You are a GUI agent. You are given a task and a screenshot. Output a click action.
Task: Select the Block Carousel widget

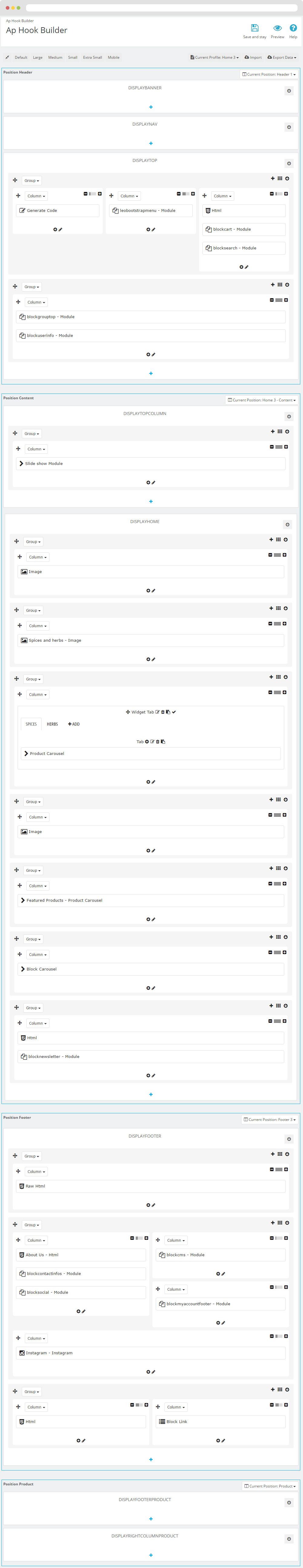(x=151, y=969)
